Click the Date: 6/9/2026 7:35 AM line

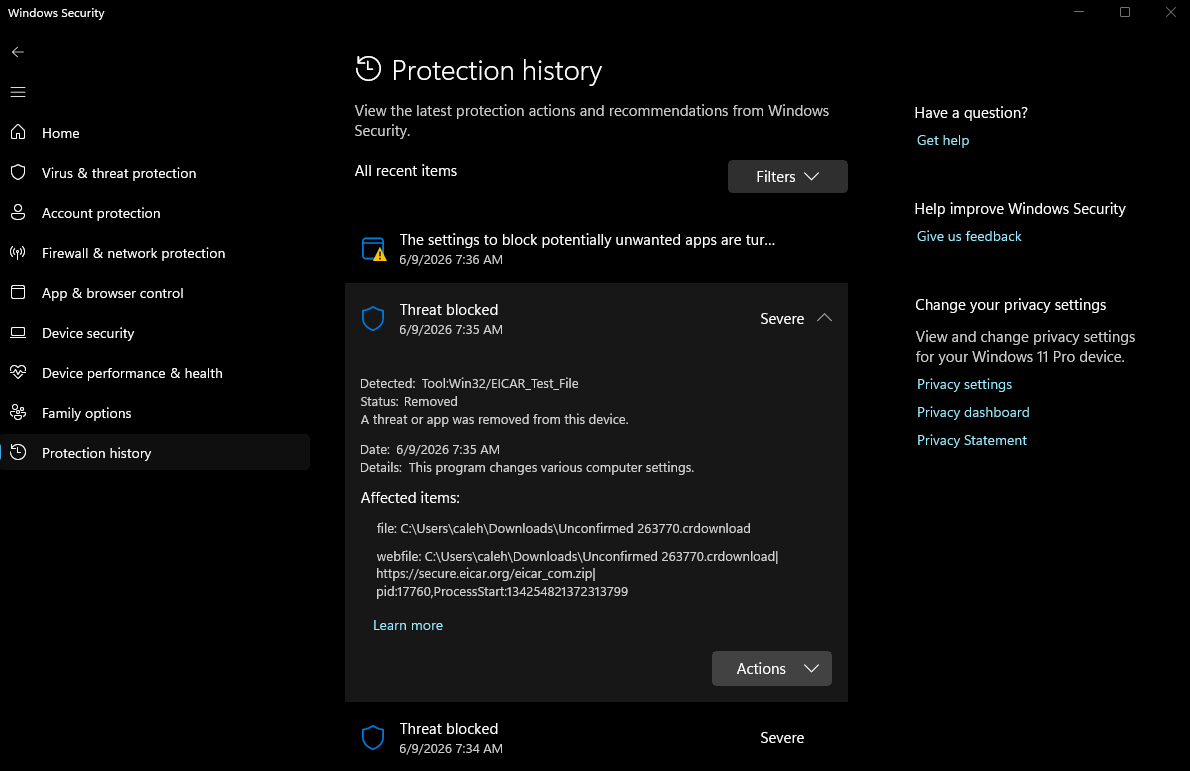pos(430,449)
